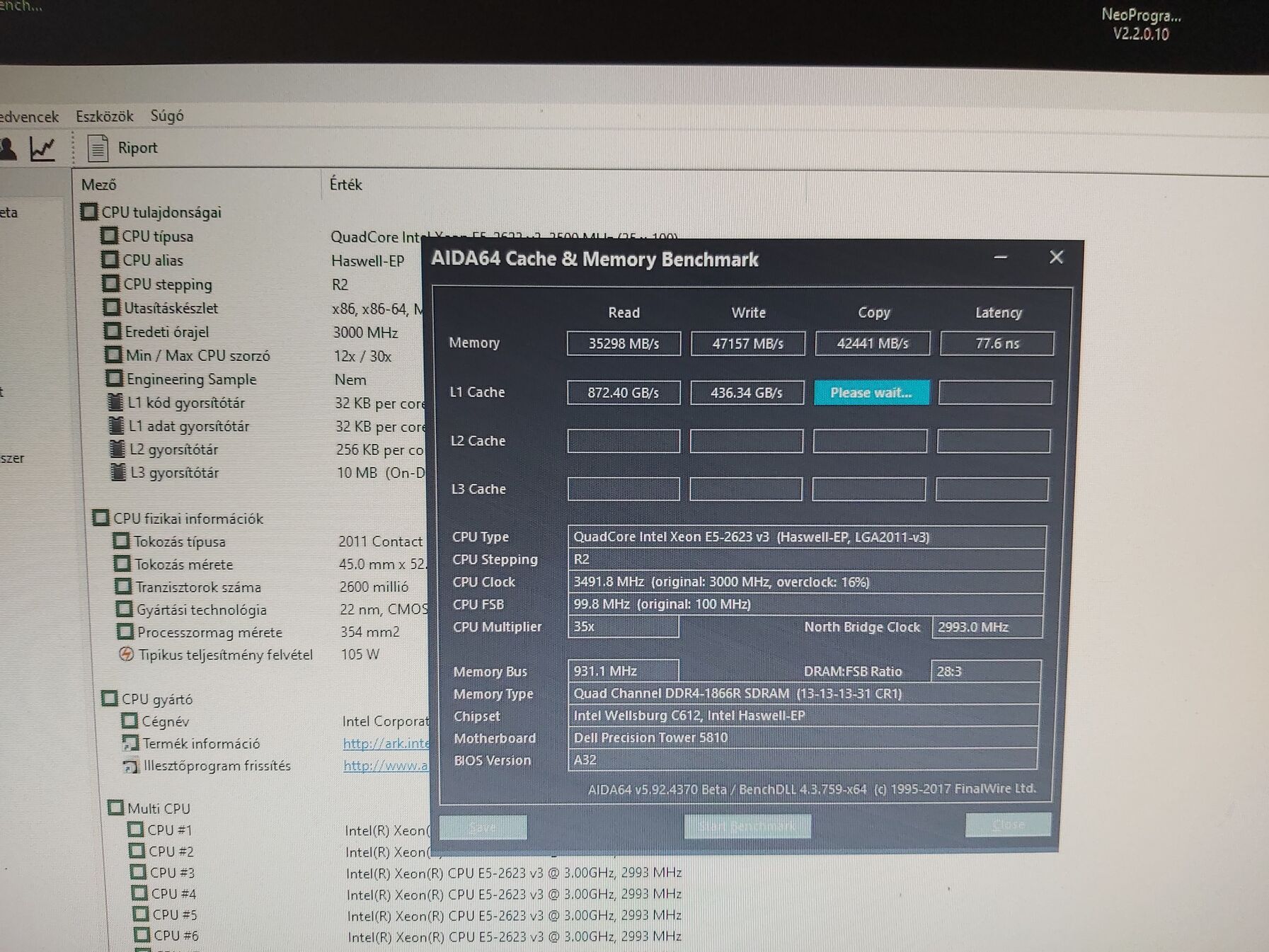This screenshot has width=1269, height=952.
Task: Open the driver update http://www link
Action: (x=386, y=765)
